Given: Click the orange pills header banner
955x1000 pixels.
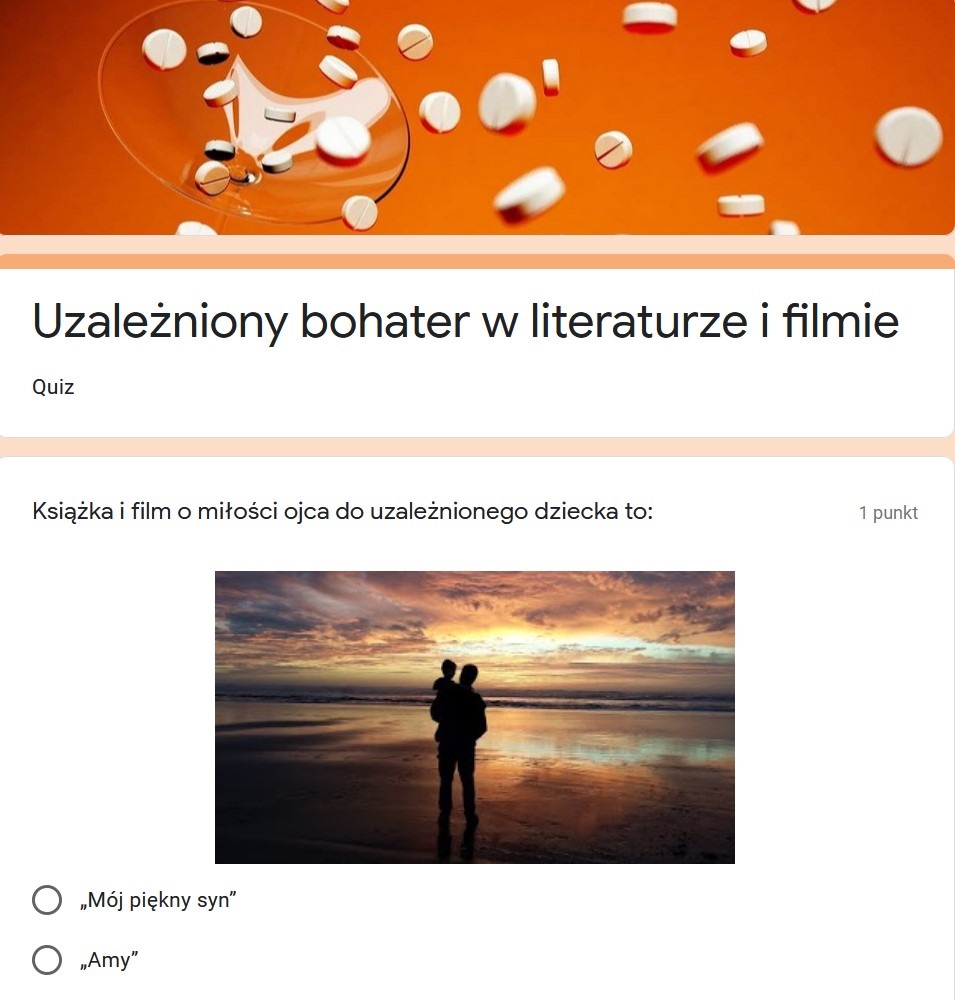Looking at the screenshot, I should pyautogui.click(x=477, y=117).
